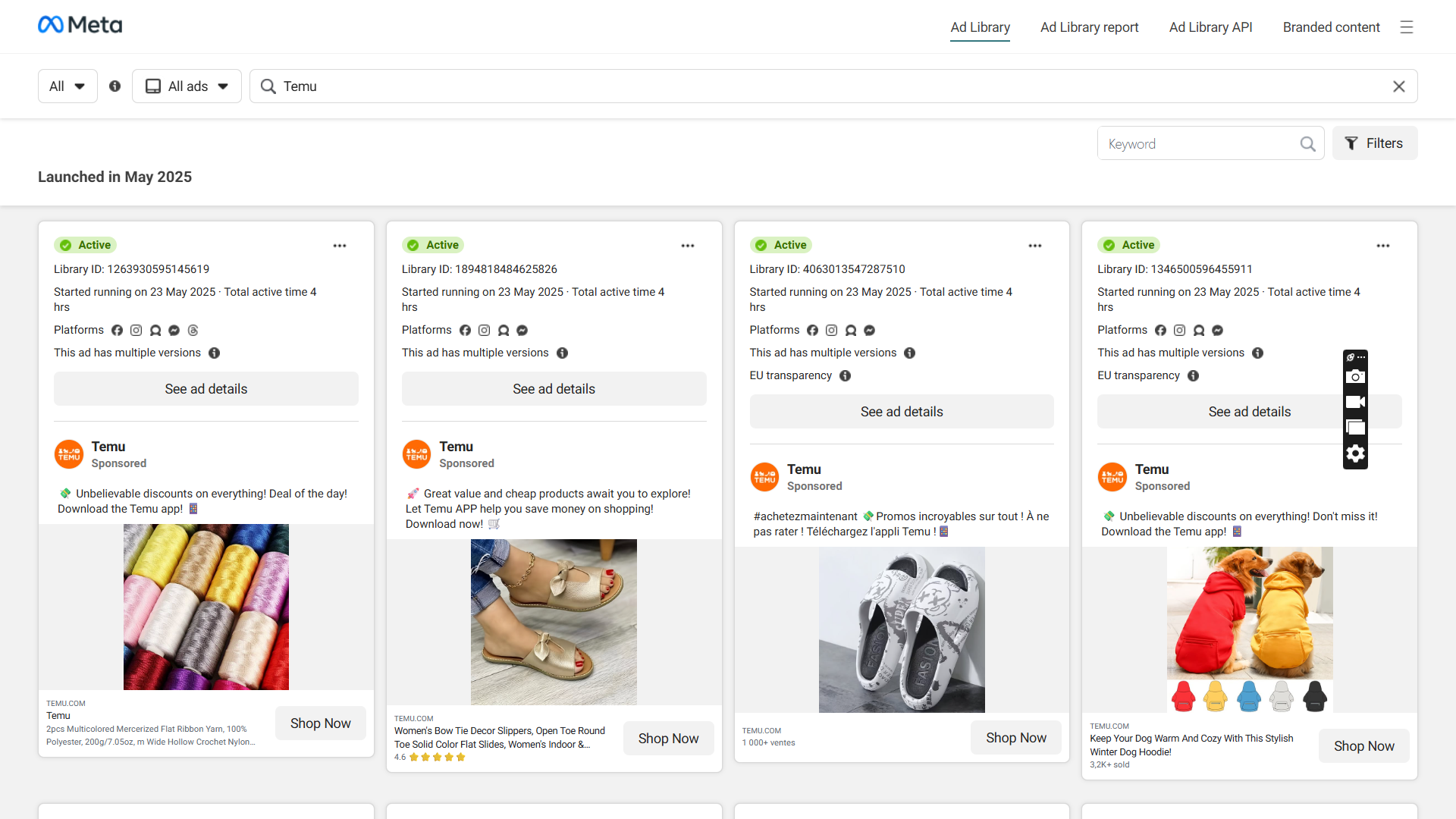
Task: Click into the Temu search field
Action: point(833,86)
